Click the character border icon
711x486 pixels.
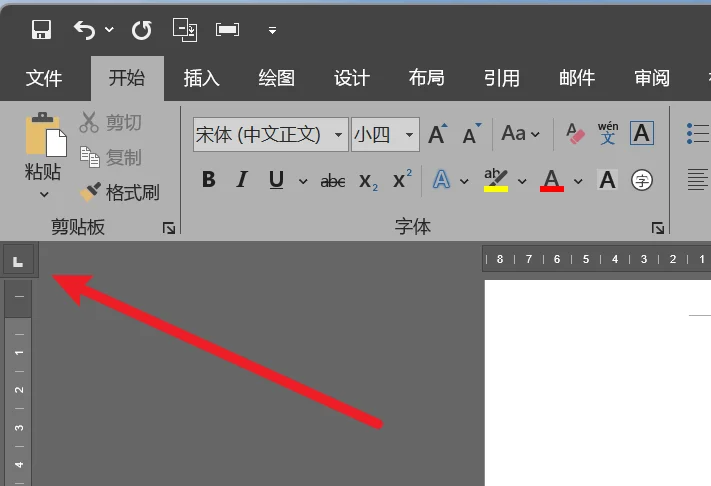[642, 133]
